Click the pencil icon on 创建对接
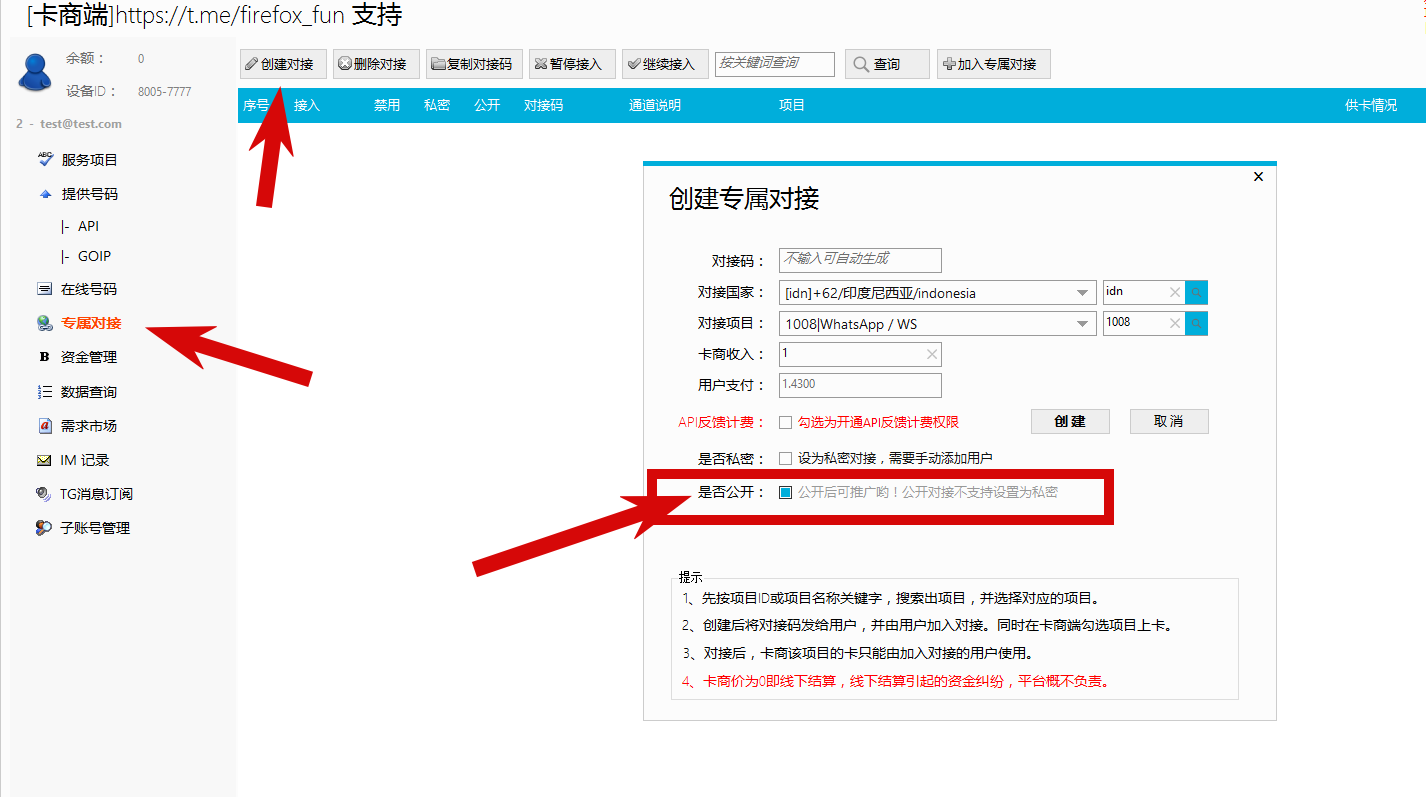Viewport: 1426px width, 797px height. 251,64
